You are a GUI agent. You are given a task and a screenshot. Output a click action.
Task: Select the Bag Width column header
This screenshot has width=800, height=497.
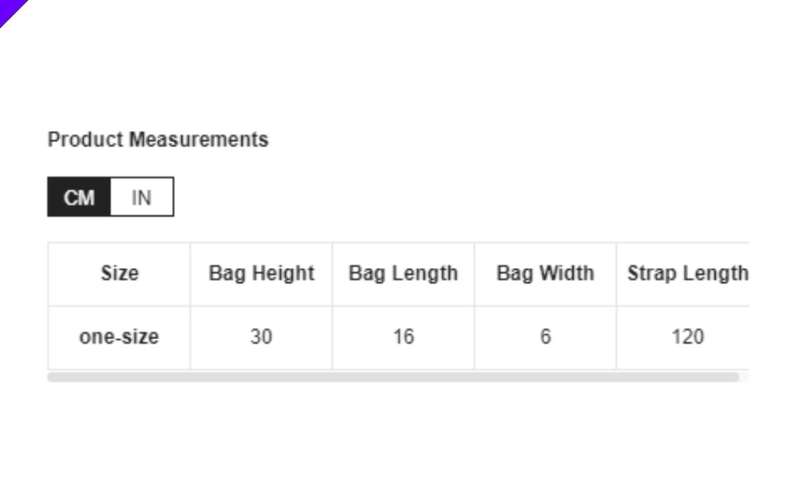coord(545,274)
